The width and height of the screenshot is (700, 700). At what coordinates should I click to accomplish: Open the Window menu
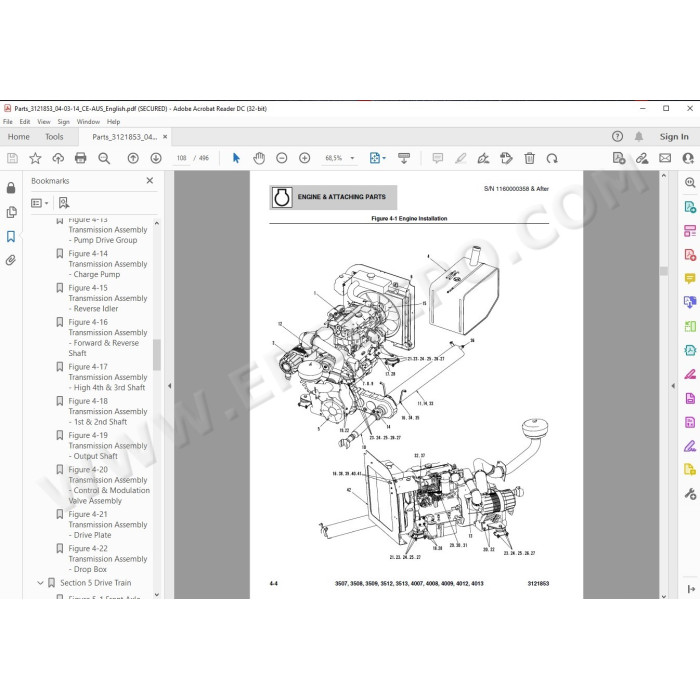pyautogui.click(x=88, y=121)
